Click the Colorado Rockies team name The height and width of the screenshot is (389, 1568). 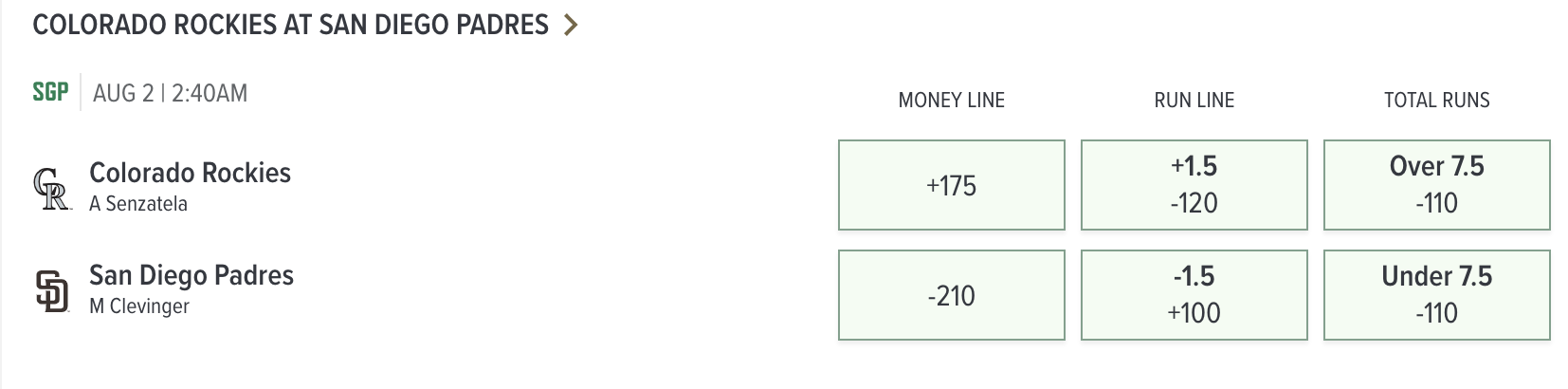[x=190, y=173]
